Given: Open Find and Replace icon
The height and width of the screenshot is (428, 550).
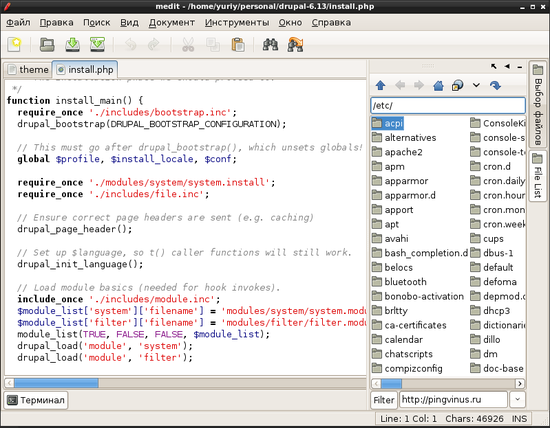Looking at the screenshot, I should (x=295, y=45).
